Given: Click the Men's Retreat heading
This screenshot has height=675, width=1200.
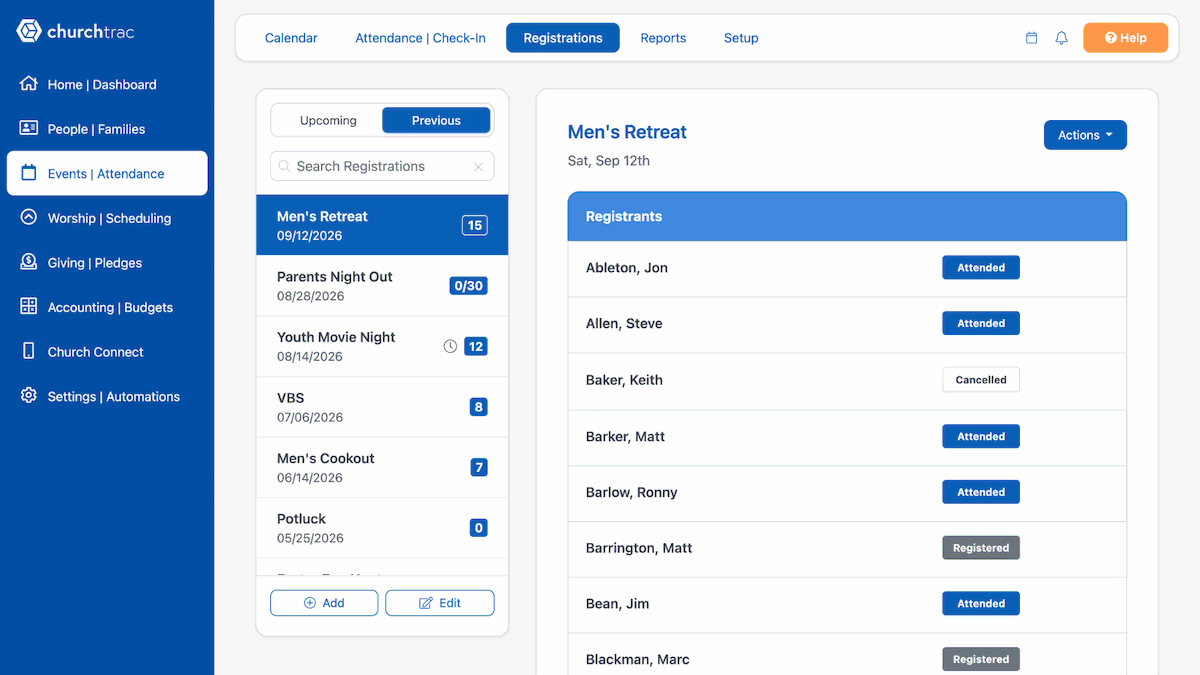Looking at the screenshot, I should pos(627,132).
